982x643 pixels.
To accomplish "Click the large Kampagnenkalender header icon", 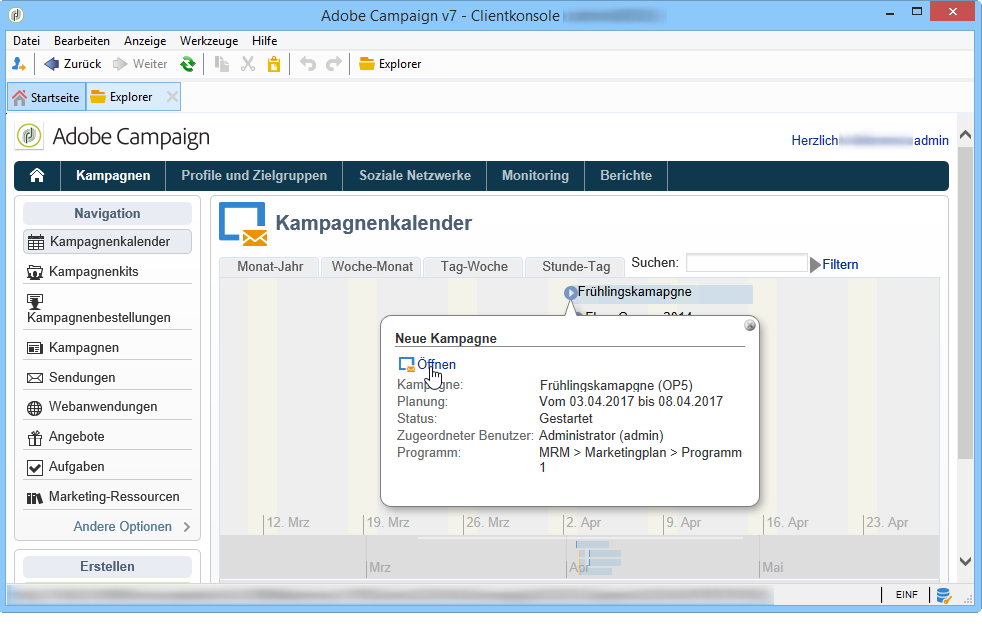I will tap(243, 224).
